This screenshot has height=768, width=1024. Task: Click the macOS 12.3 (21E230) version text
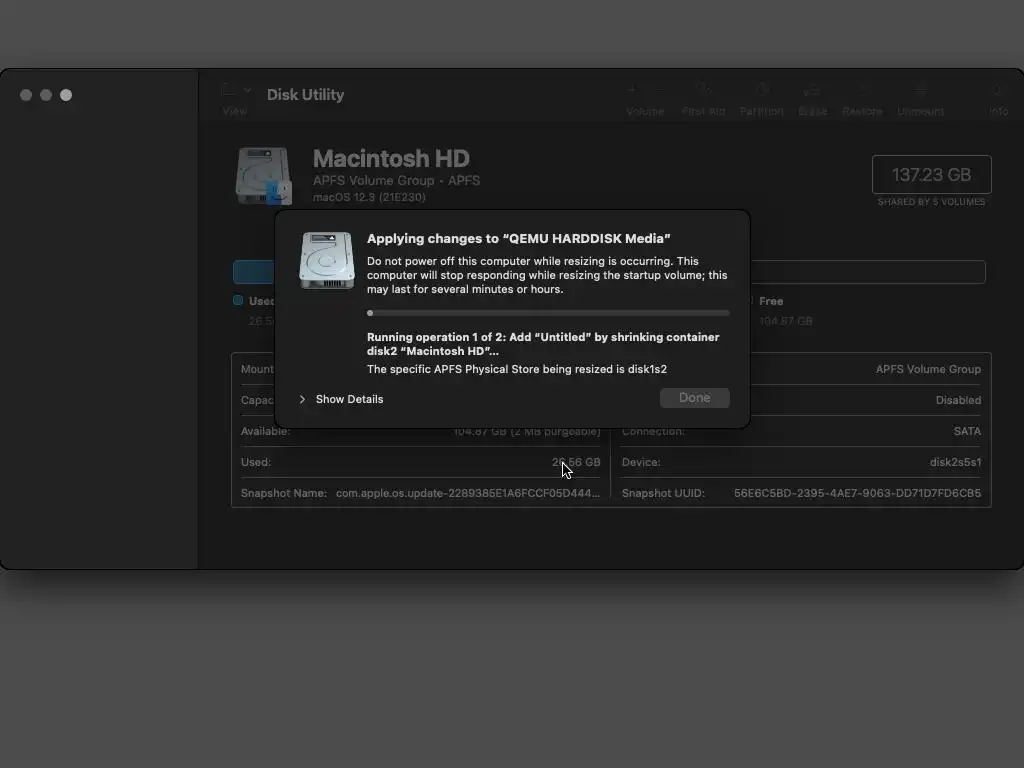(369, 197)
